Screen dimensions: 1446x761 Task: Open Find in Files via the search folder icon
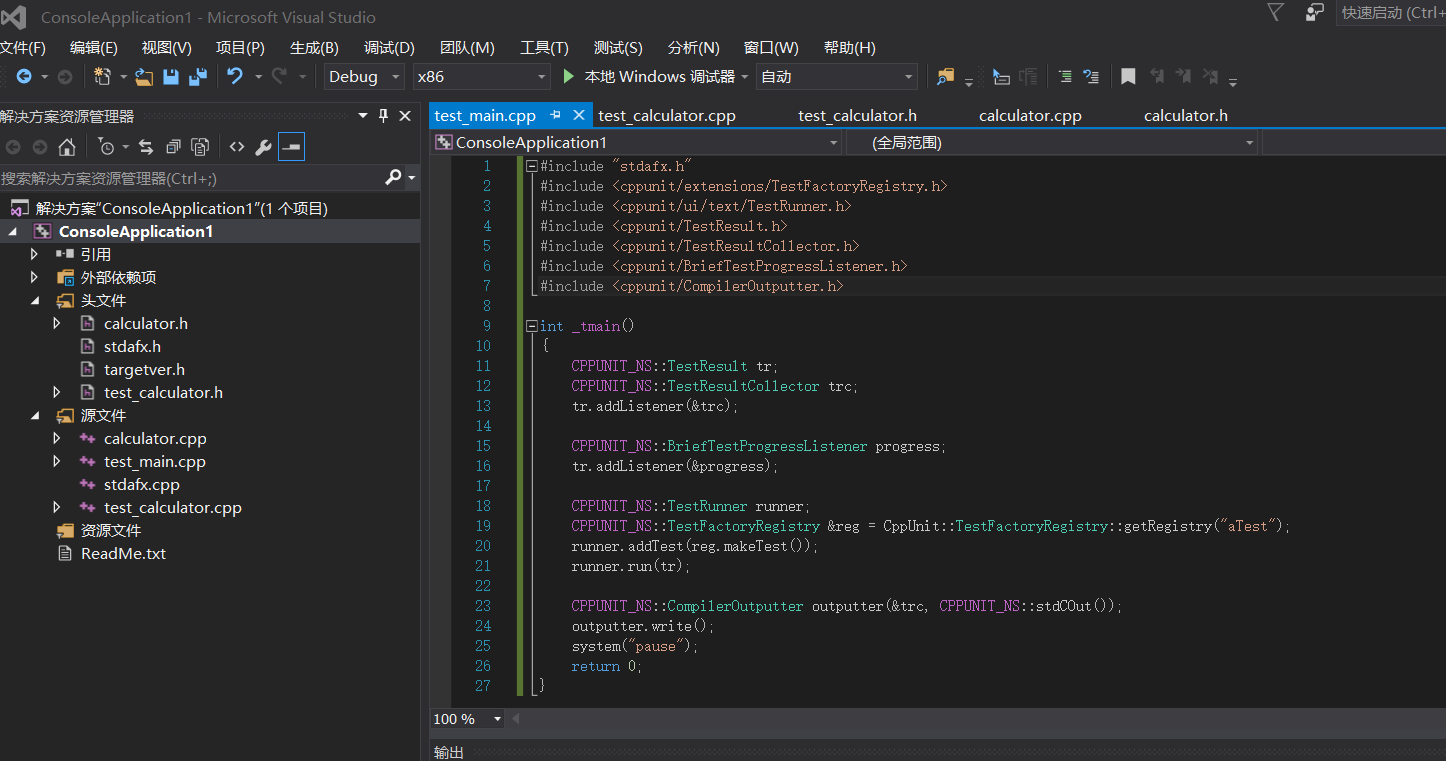coord(946,75)
